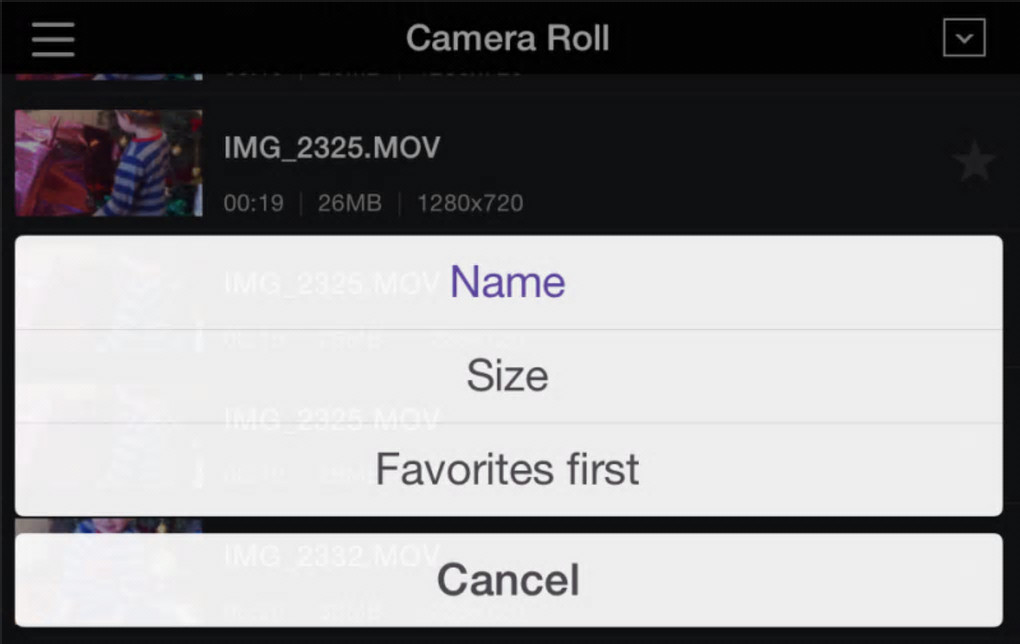Select Favorites first sorting
This screenshot has width=1020, height=644.
pos(508,469)
